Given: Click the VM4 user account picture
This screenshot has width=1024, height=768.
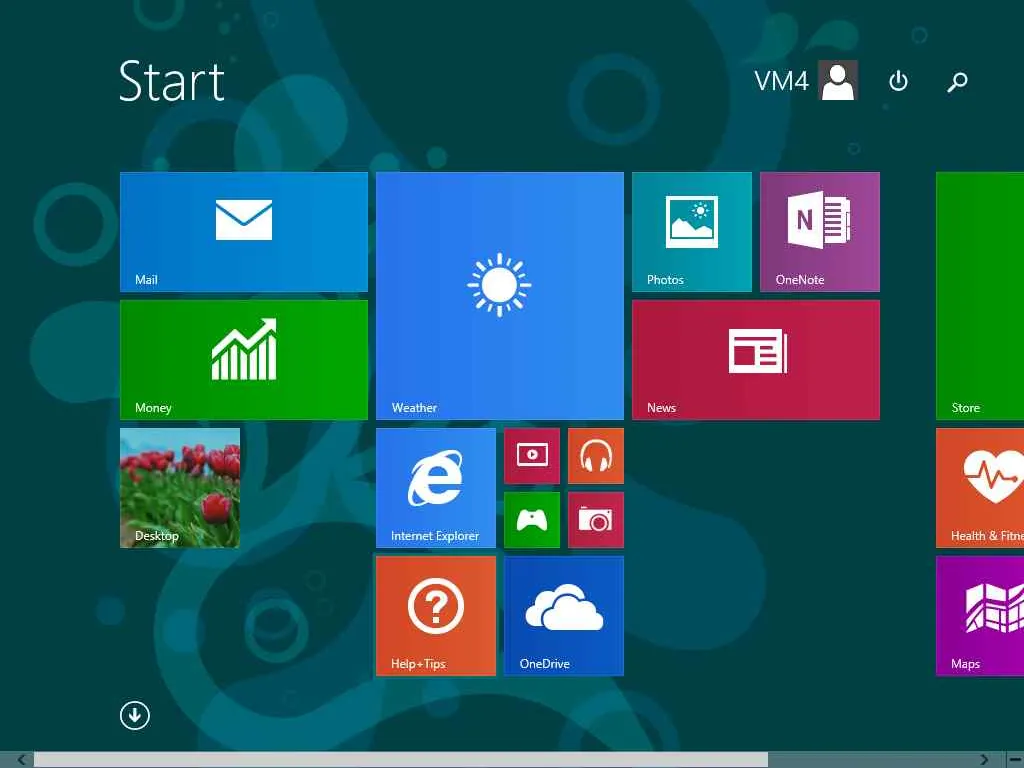Looking at the screenshot, I should point(839,80).
